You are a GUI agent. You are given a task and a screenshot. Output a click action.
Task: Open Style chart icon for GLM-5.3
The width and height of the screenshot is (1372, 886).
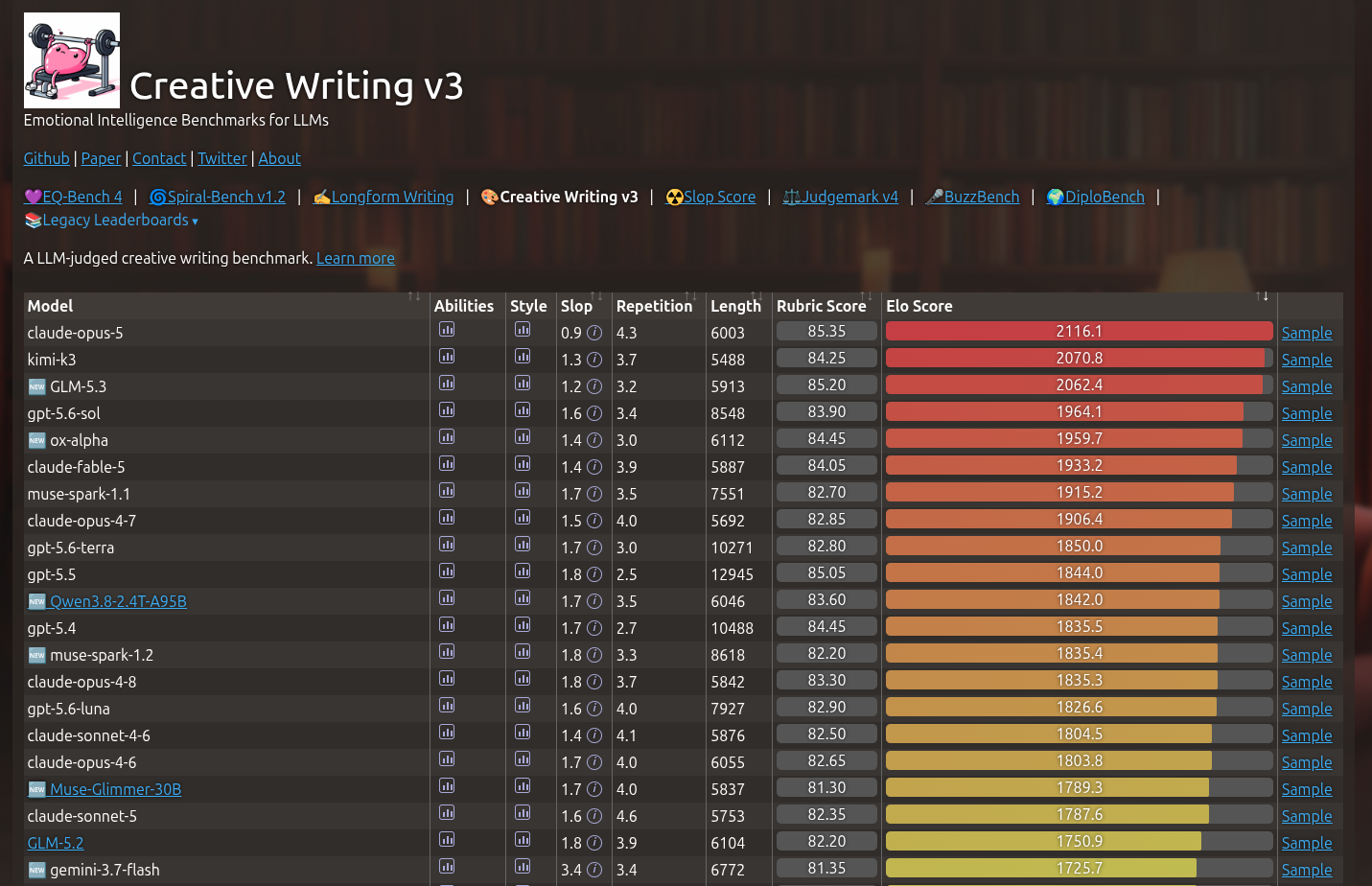click(x=523, y=384)
